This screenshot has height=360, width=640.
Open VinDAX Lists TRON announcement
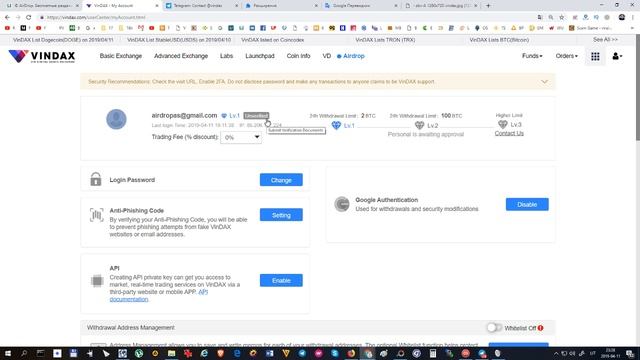[385, 40]
